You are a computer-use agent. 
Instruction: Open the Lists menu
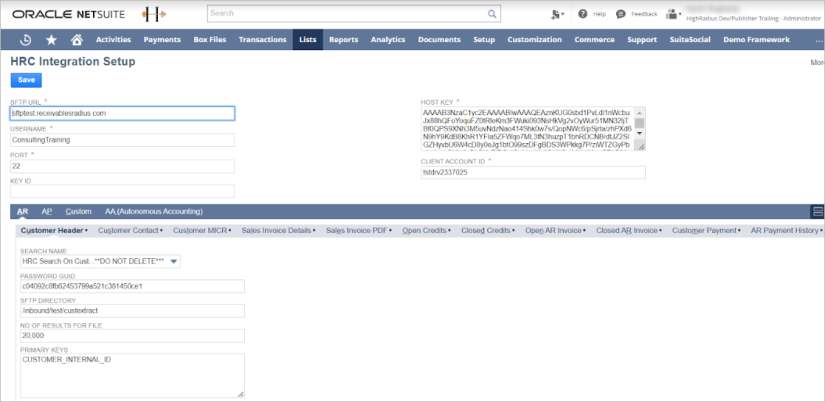click(308, 39)
